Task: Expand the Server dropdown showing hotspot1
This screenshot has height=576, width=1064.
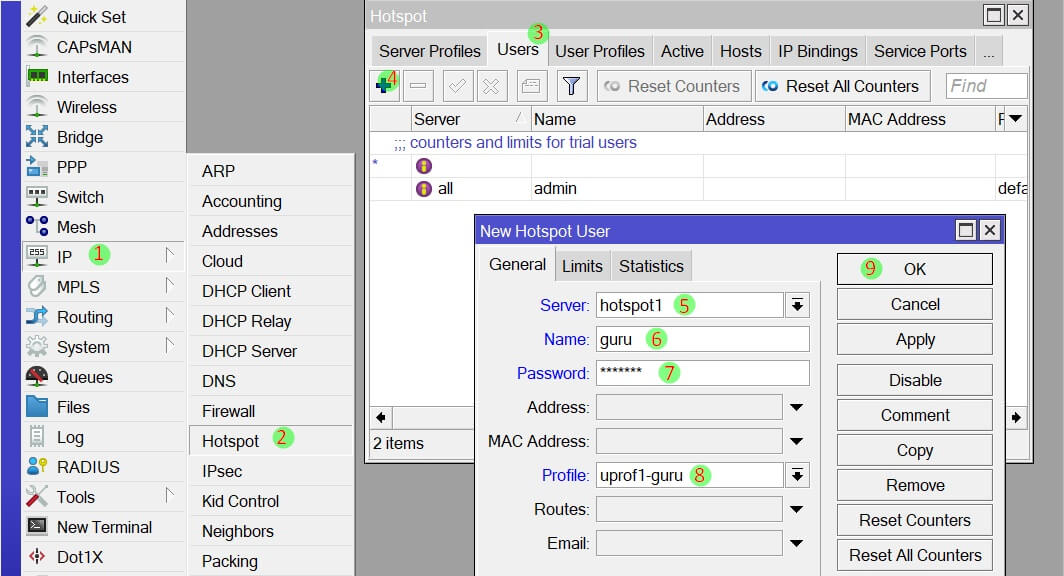Action: [797, 305]
